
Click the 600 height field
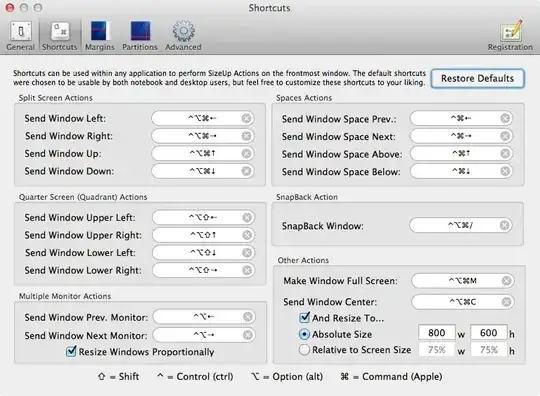point(489,333)
